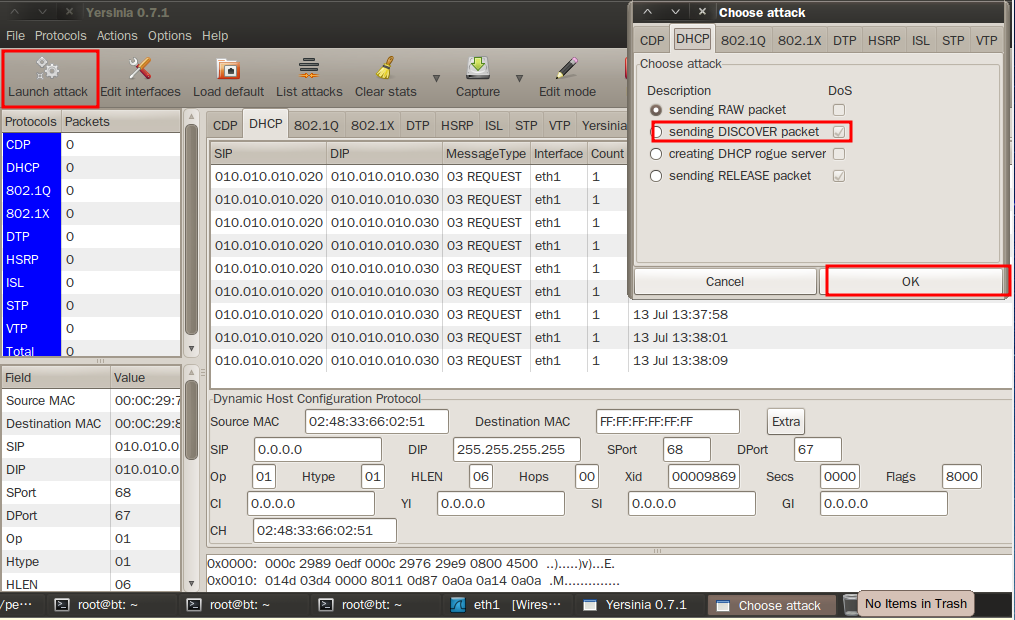Select creating DHCP rogue server option

pos(656,154)
